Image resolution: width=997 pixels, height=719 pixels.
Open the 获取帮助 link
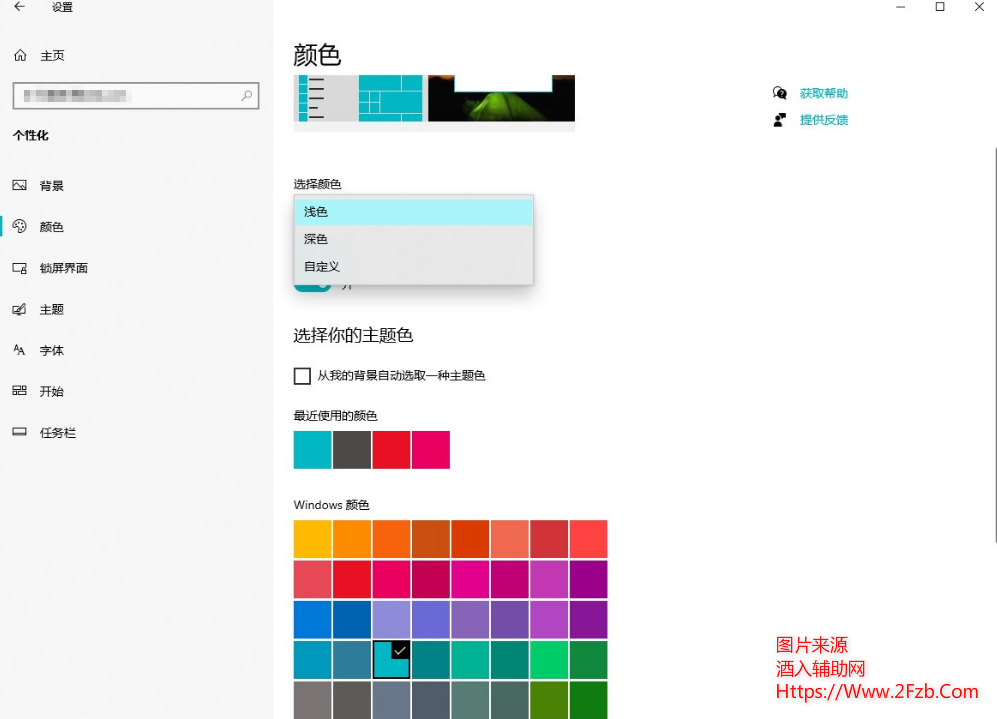click(823, 93)
